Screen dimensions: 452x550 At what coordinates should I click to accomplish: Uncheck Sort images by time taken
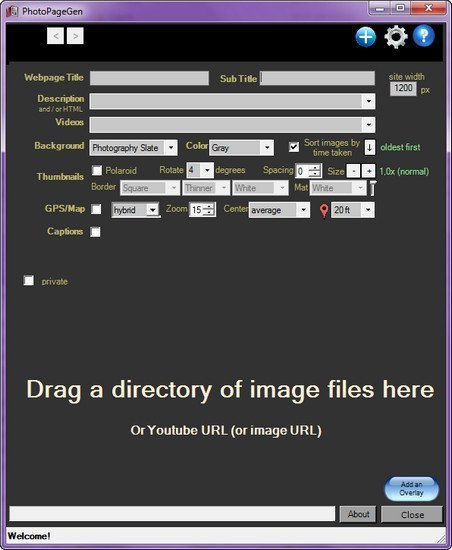(294, 147)
